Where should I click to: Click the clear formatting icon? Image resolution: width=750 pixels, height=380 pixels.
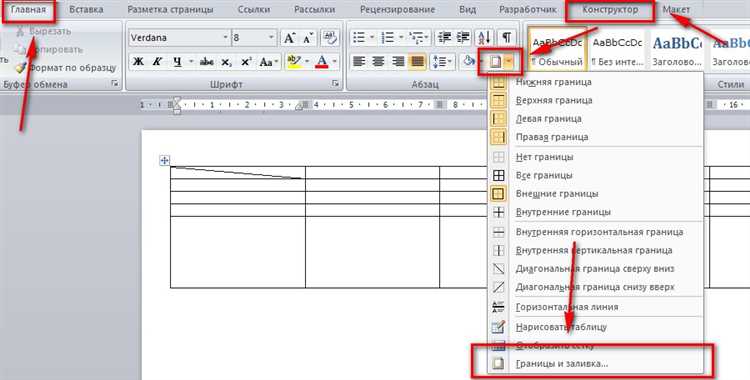[x=330, y=37]
